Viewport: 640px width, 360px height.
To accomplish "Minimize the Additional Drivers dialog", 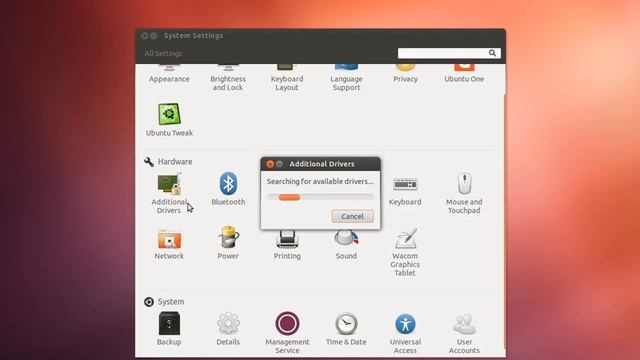I will 280,164.
